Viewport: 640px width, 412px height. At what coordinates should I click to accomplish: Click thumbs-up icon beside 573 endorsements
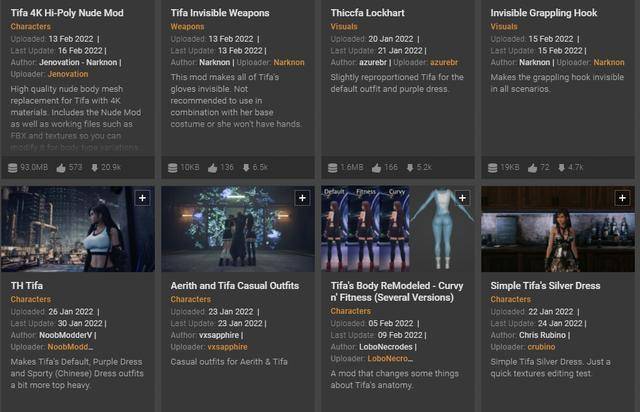61,168
